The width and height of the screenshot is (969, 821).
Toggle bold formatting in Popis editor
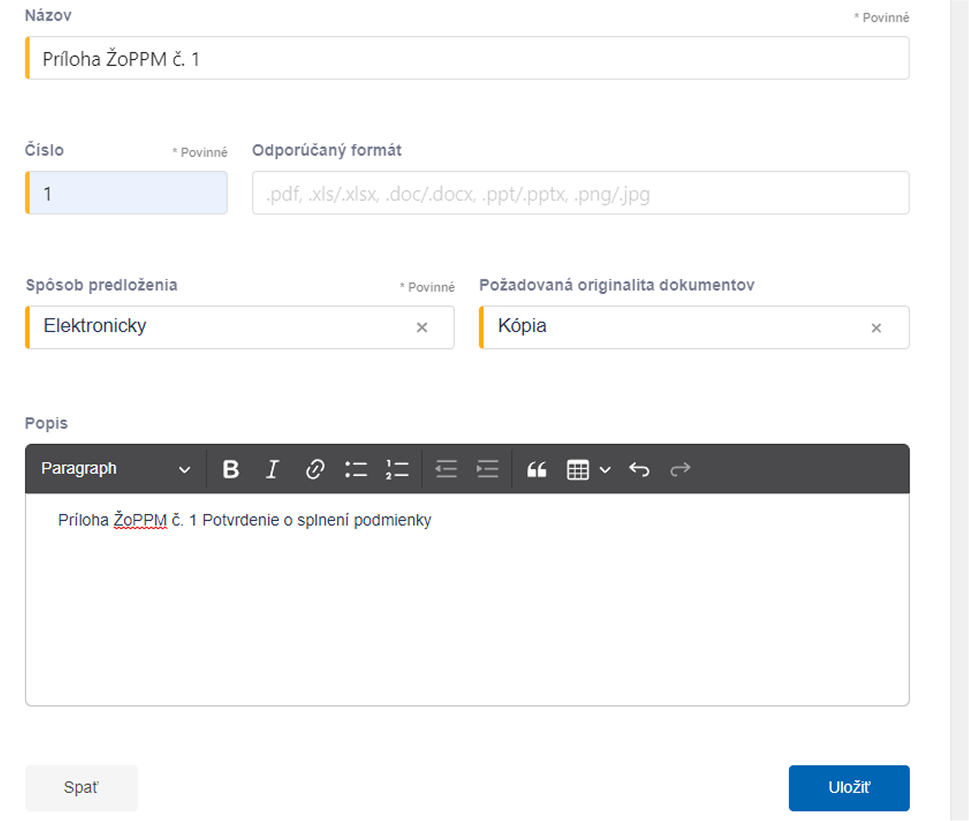231,469
